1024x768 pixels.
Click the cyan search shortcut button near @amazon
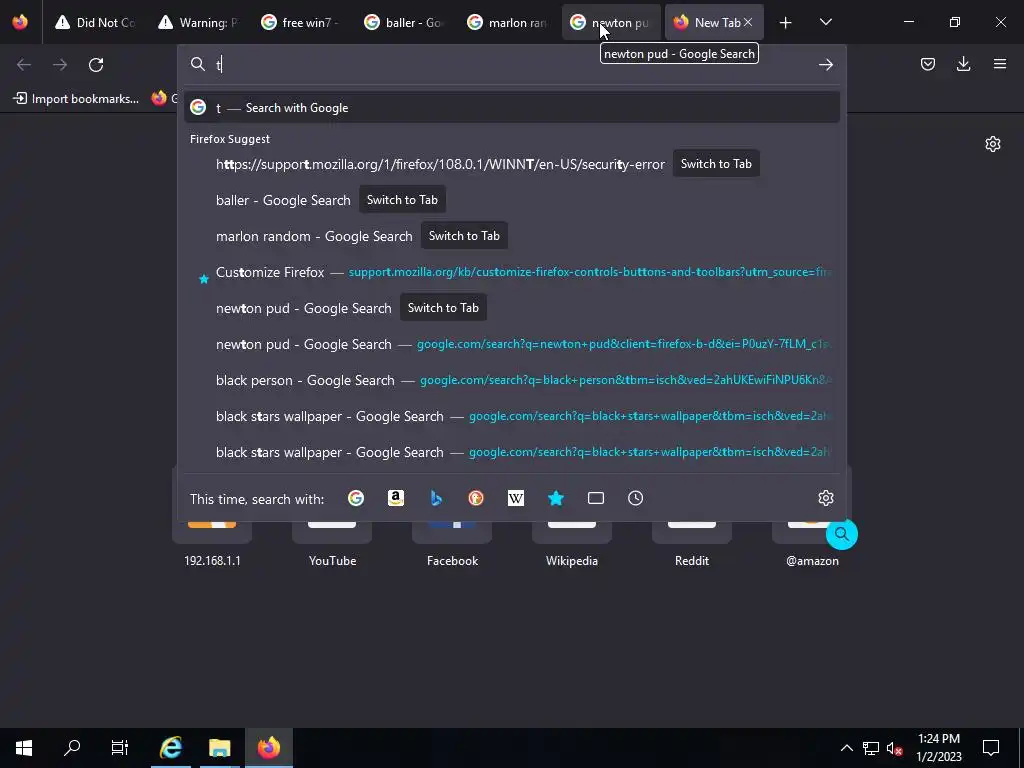(842, 534)
